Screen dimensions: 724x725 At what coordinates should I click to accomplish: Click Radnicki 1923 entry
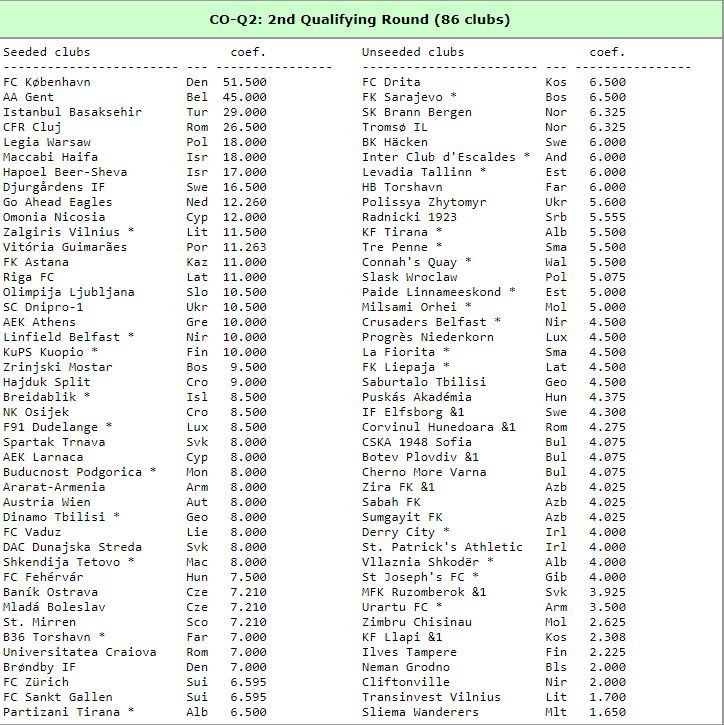(409, 217)
